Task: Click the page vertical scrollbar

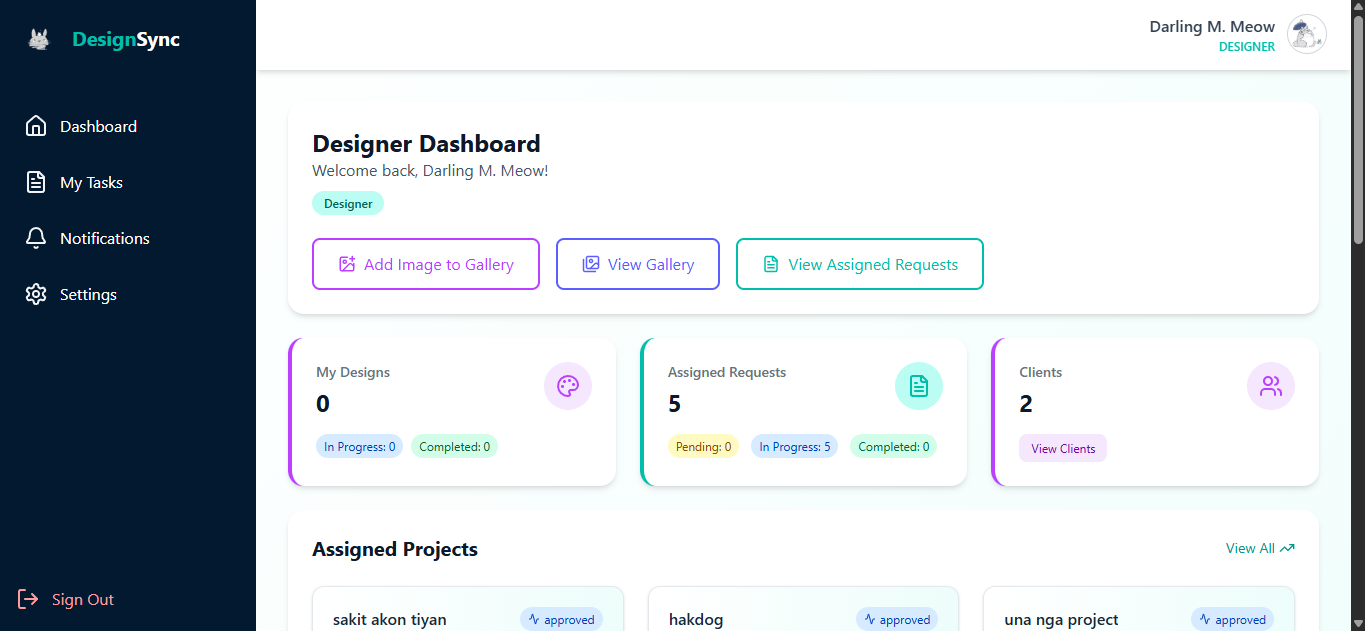Action: click(1357, 130)
